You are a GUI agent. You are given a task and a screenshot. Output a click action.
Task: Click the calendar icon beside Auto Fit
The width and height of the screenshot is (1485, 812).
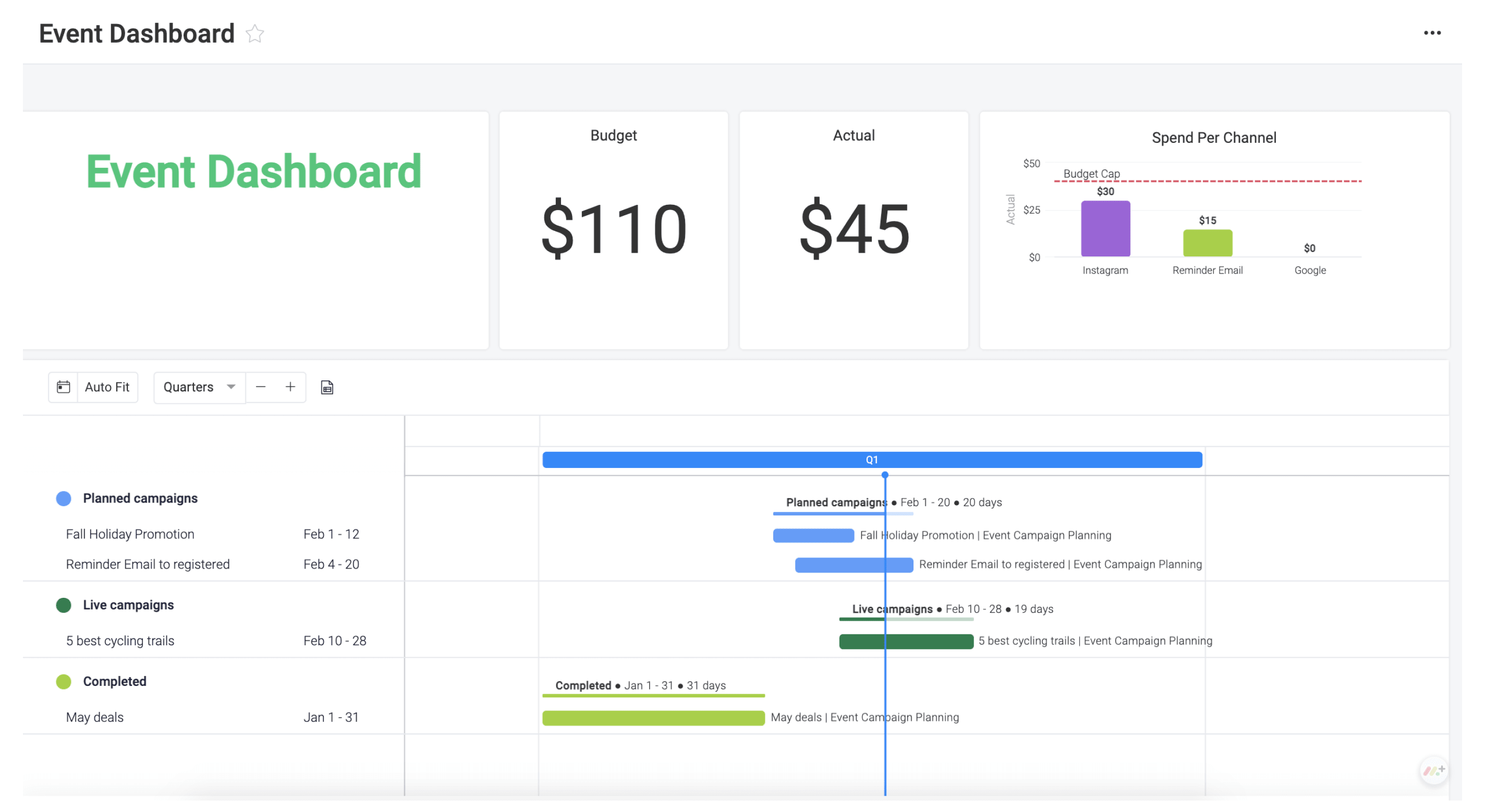click(x=64, y=387)
